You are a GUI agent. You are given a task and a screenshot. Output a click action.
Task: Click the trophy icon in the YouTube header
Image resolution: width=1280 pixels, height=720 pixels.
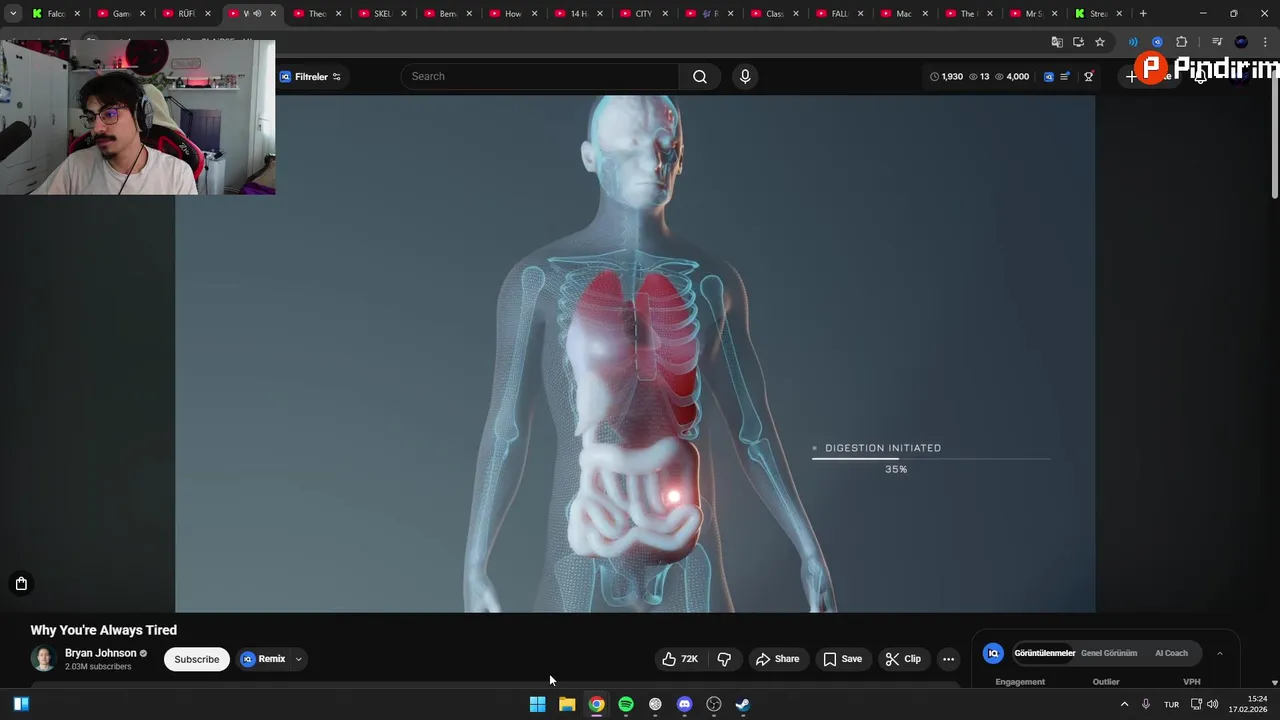click(x=1089, y=77)
